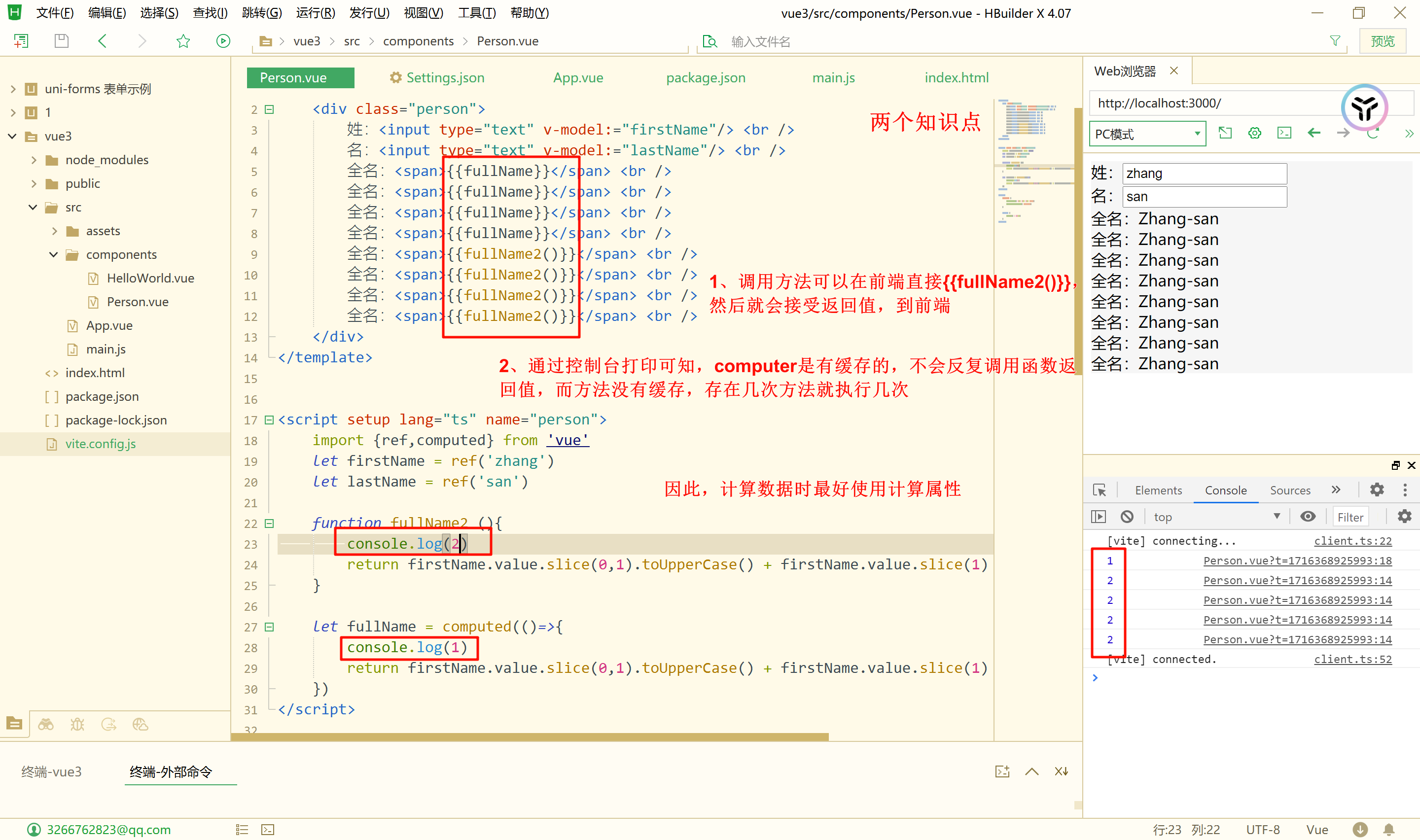The width and height of the screenshot is (1420, 840).
Task: Click the 姓 input field containing zhang
Action: [1204, 173]
